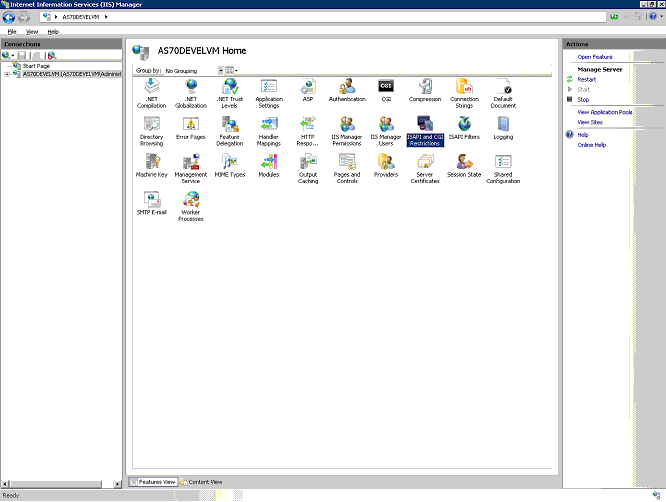Screen dimensions: 666x502
Task: Open the Providers feature
Action: (x=386, y=166)
